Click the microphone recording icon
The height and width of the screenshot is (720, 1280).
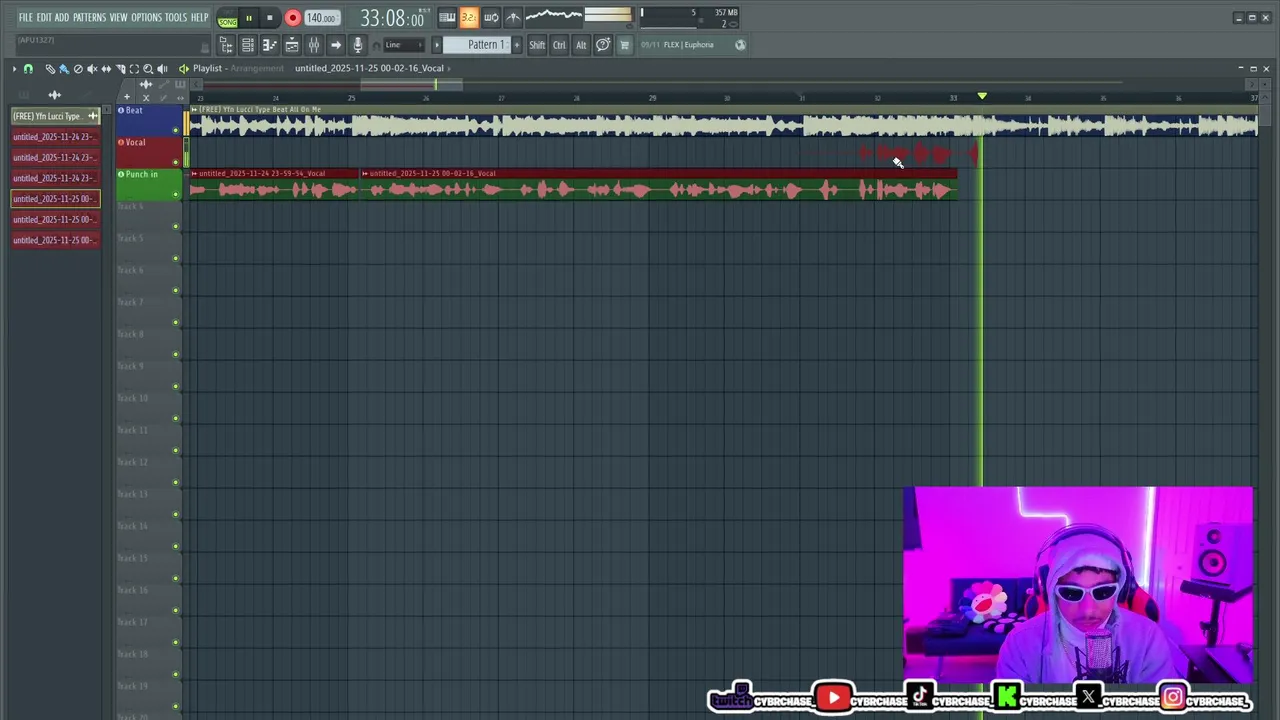pos(358,45)
